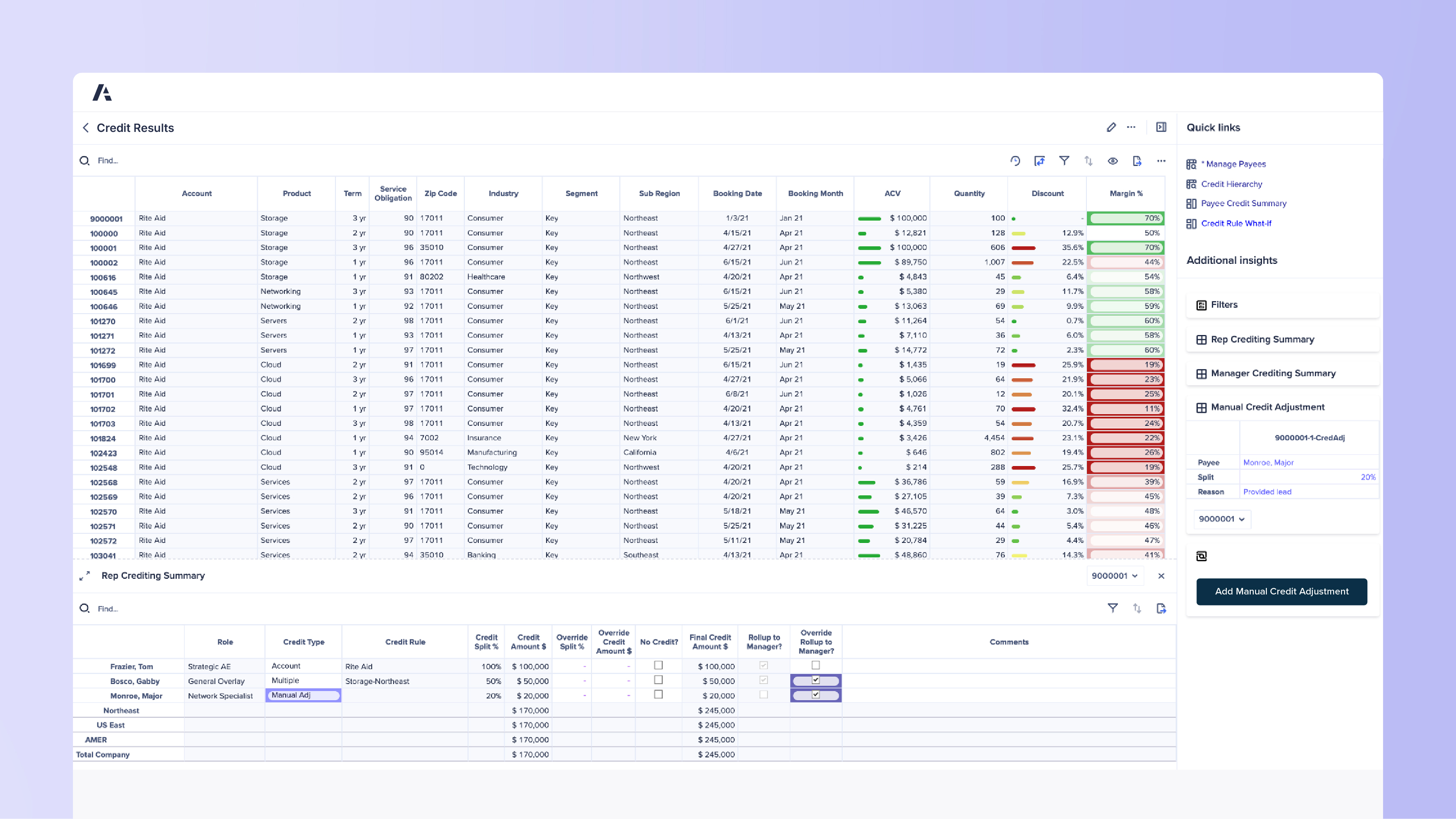Viewport: 1456px width, 819px height.
Task: Enable the No Credit checkbox for Frazier, Tom
Action: [x=658, y=666]
